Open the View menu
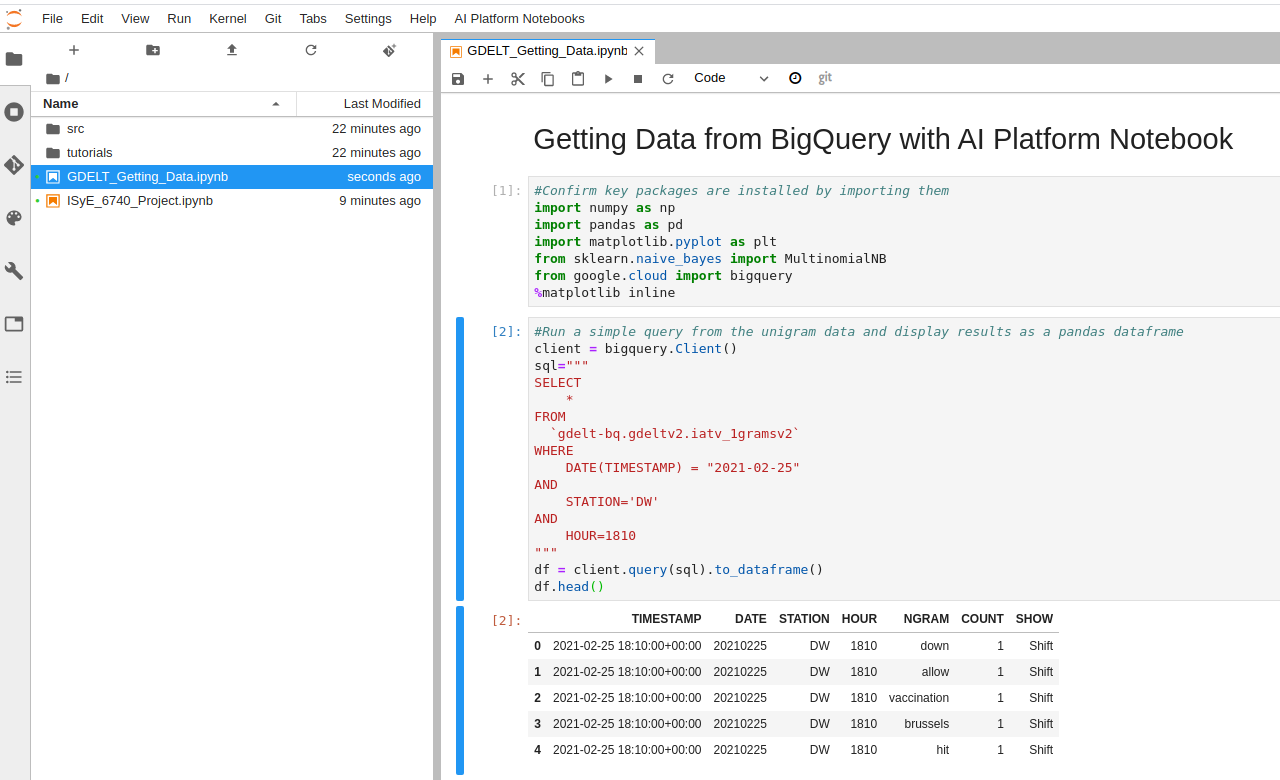 pos(136,18)
